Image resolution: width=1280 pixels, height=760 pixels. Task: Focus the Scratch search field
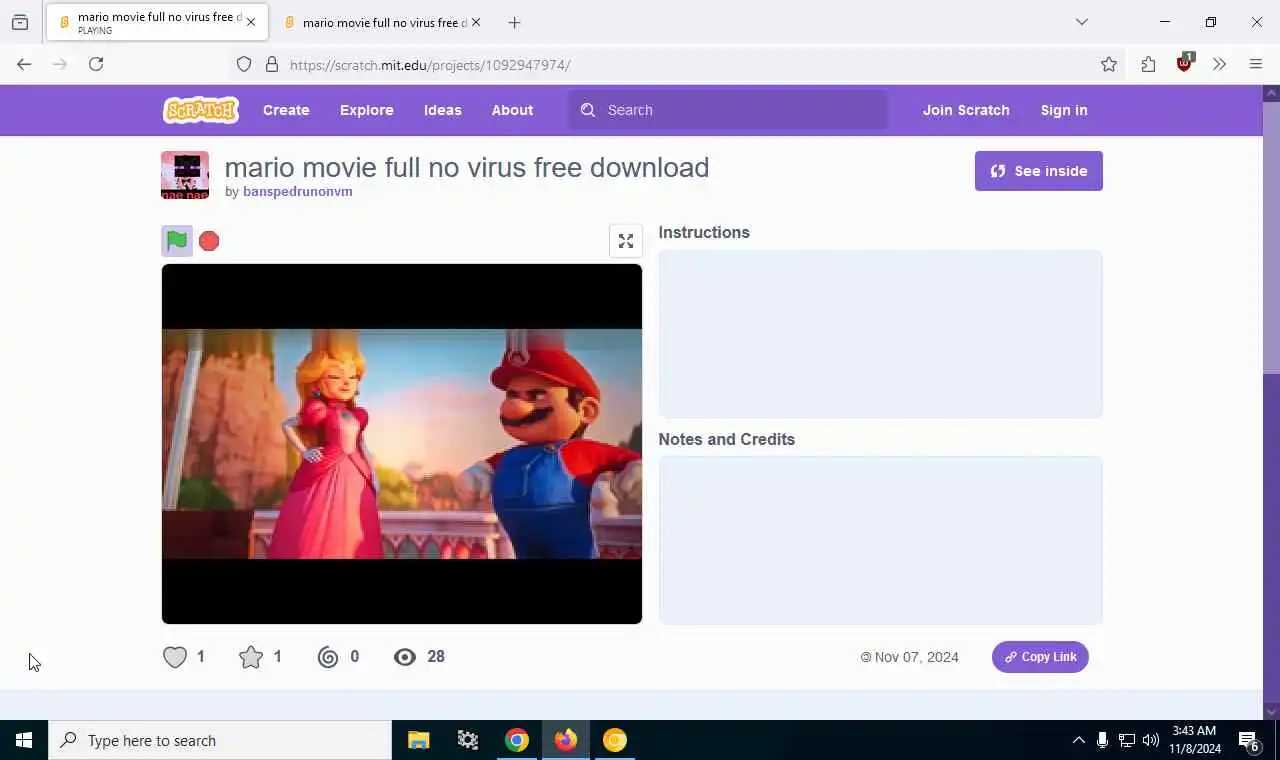(728, 110)
